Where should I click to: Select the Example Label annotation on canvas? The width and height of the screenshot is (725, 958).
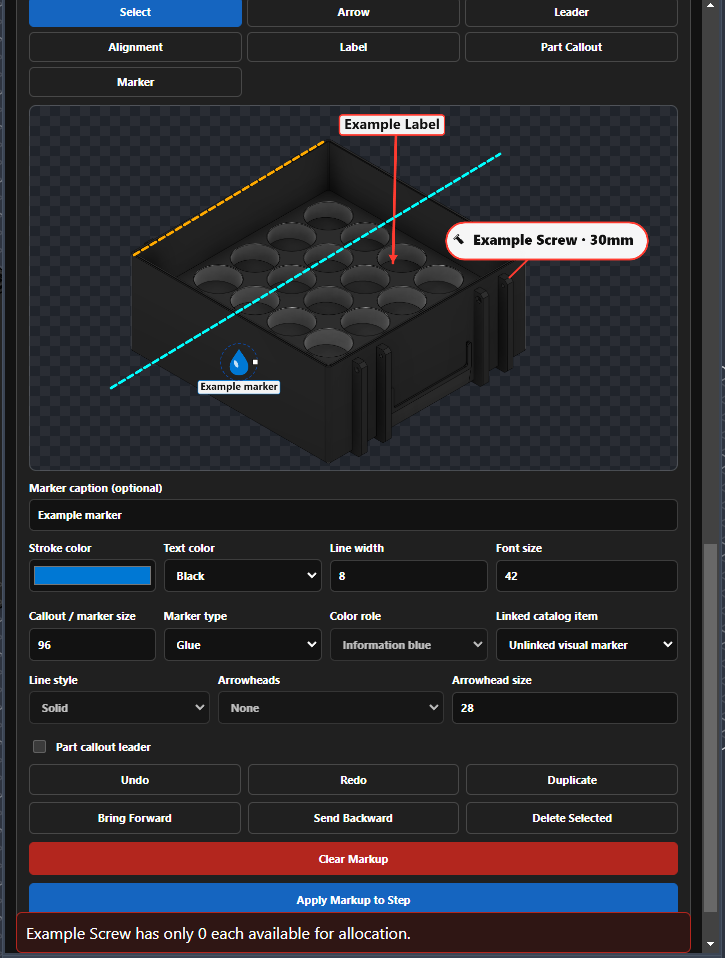[x=392, y=125]
